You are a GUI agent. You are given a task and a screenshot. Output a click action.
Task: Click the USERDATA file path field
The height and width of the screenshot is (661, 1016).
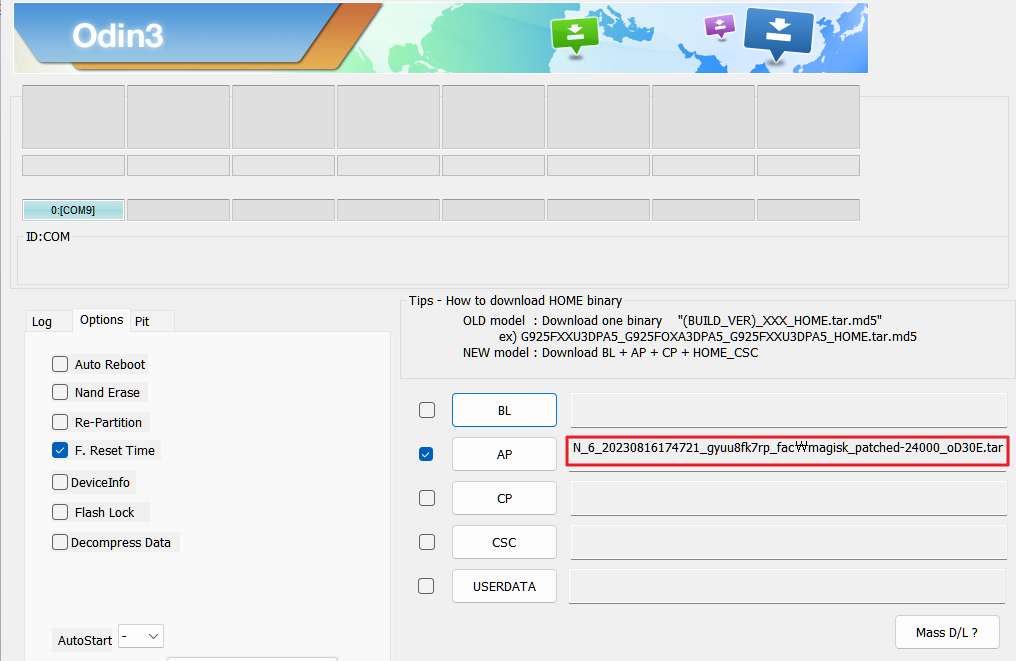pyautogui.click(x=787, y=586)
